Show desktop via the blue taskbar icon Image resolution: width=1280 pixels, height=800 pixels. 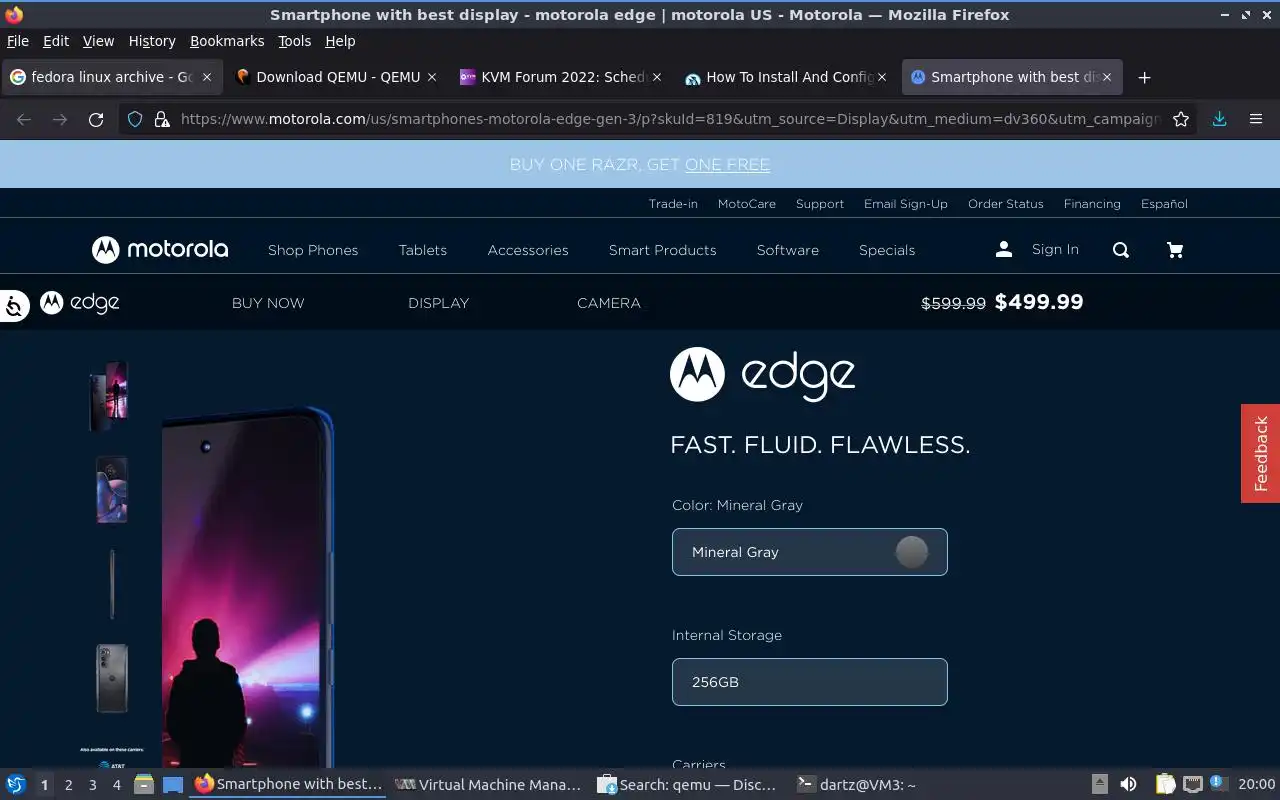[173, 785]
